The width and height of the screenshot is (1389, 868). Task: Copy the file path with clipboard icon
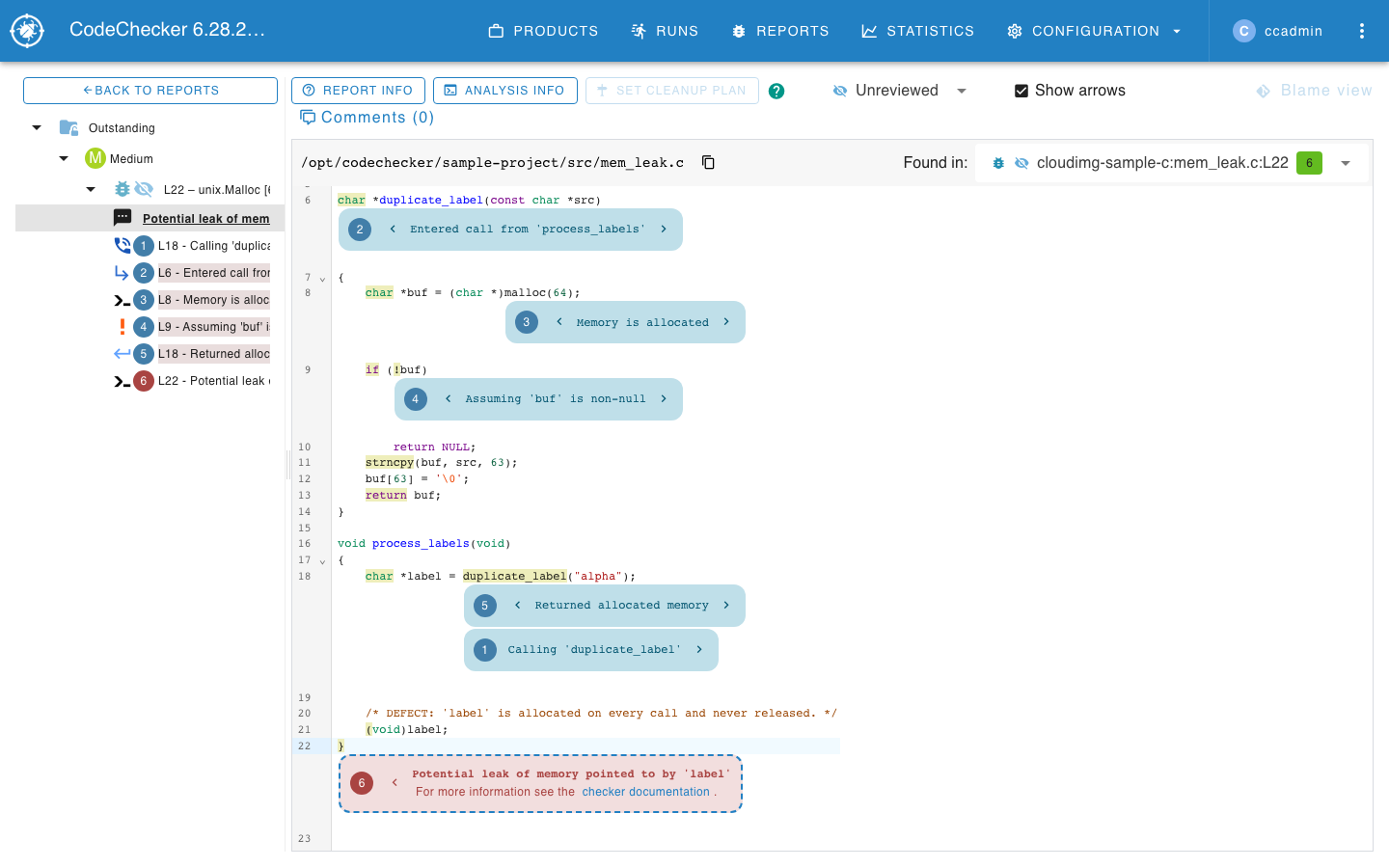708,162
